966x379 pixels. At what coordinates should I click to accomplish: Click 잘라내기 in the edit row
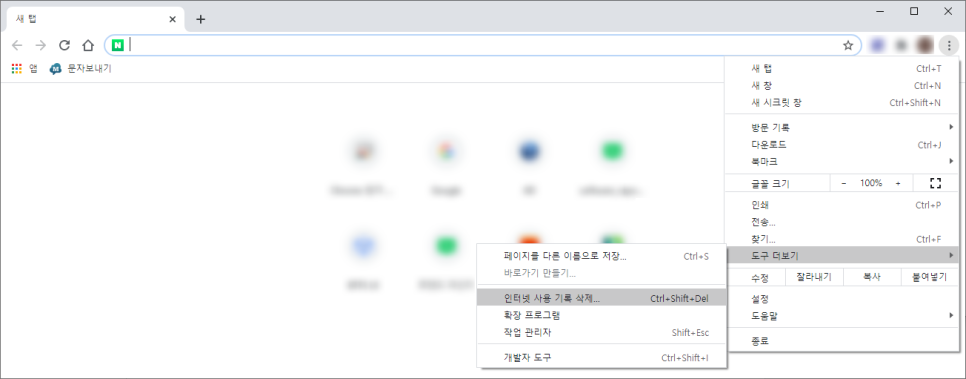814,277
